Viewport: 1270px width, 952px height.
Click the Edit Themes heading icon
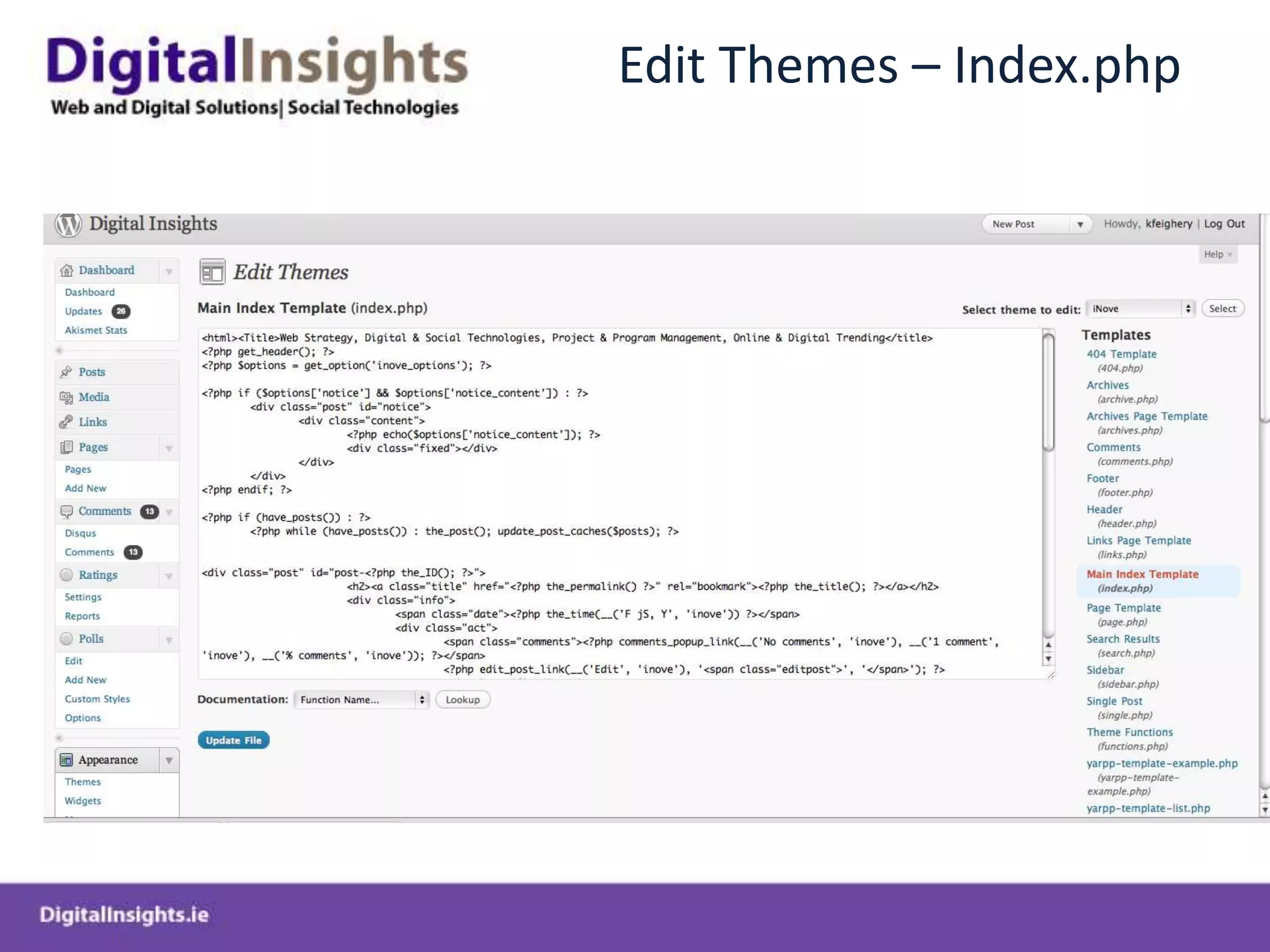pyautogui.click(x=212, y=272)
